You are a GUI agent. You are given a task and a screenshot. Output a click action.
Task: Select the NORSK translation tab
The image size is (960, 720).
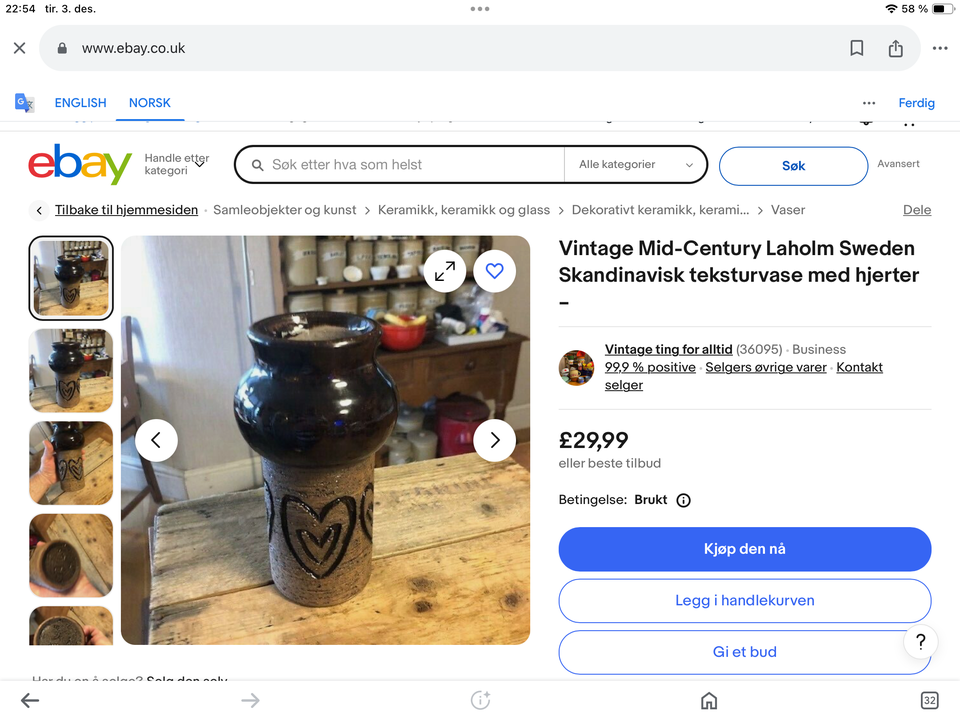(x=149, y=103)
